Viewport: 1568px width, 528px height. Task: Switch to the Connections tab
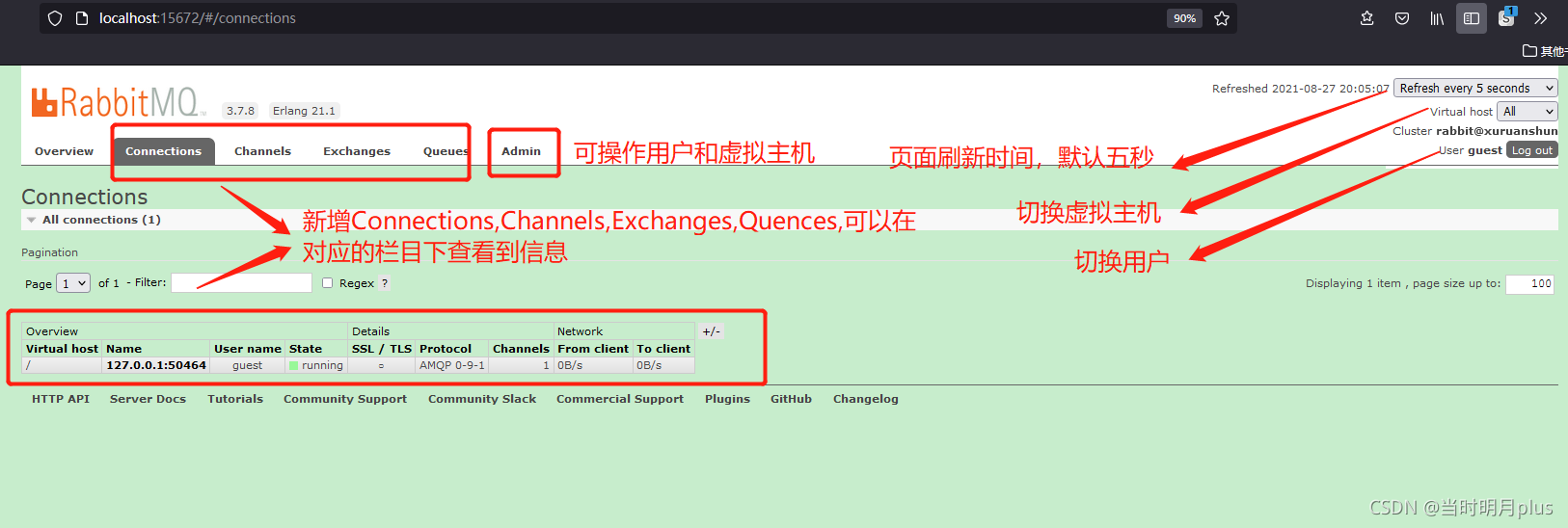(x=164, y=151)
